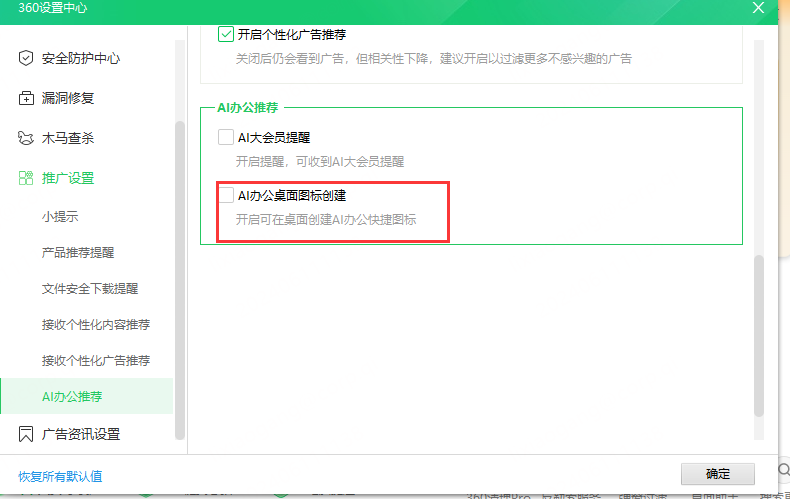Screen dimensions: 790x499
Task: Select the 小提示 sub-item
Action: (60, 217)
